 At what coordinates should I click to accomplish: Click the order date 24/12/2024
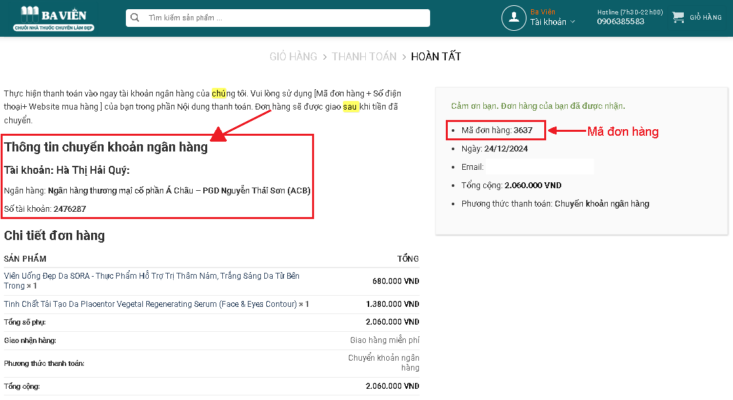click(508, 149)
